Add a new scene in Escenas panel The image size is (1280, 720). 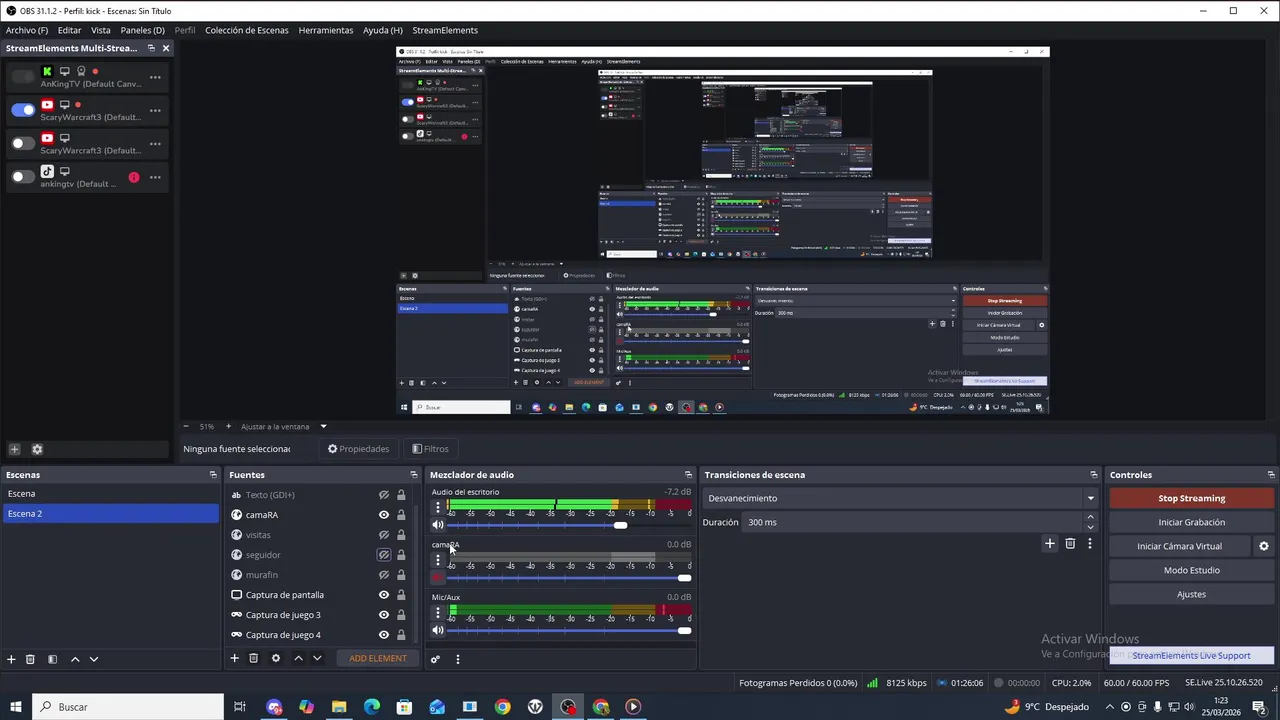coord(11,659)
